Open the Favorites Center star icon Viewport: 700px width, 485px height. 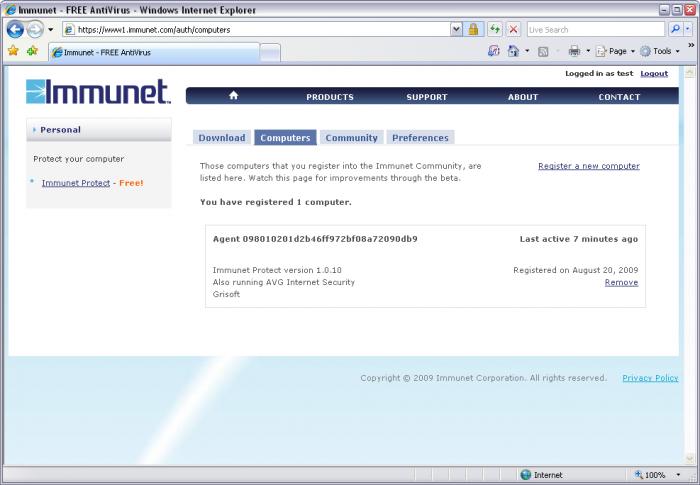point(13,50)
